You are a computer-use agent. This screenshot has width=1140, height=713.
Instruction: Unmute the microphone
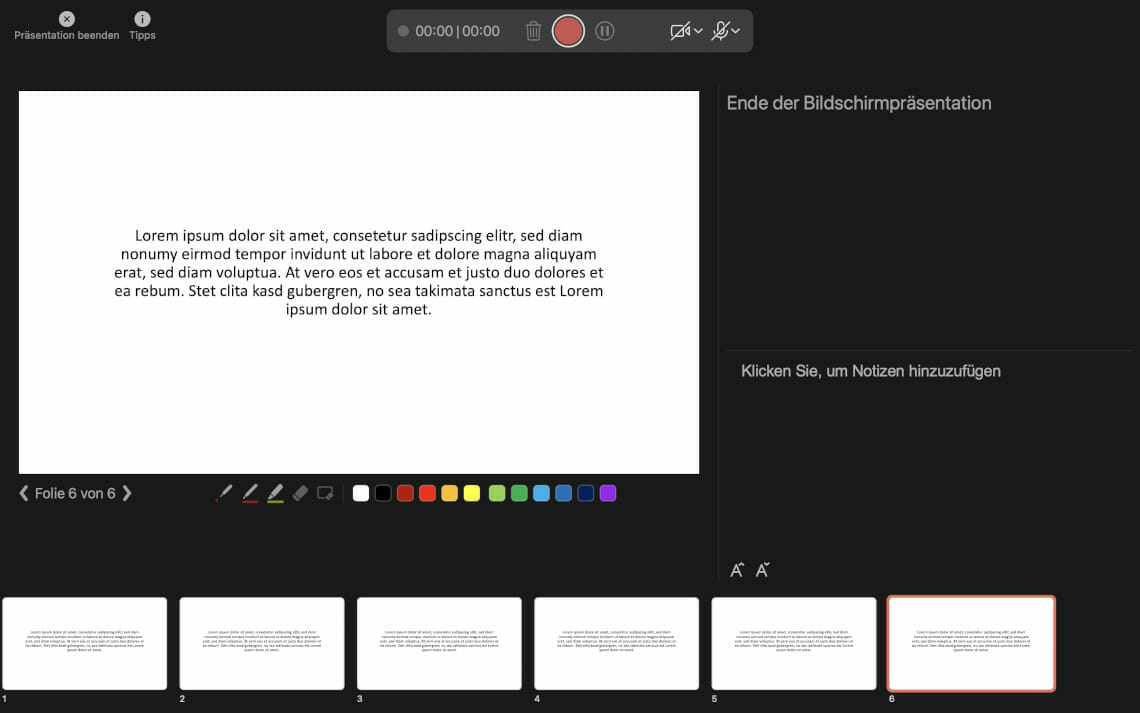(722, 30)
